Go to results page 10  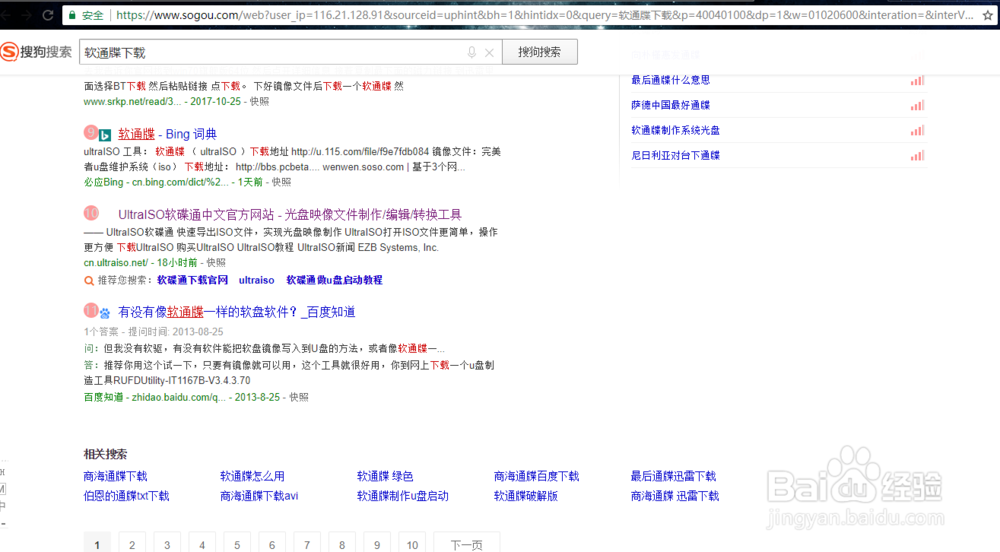[x=412, y=544]
